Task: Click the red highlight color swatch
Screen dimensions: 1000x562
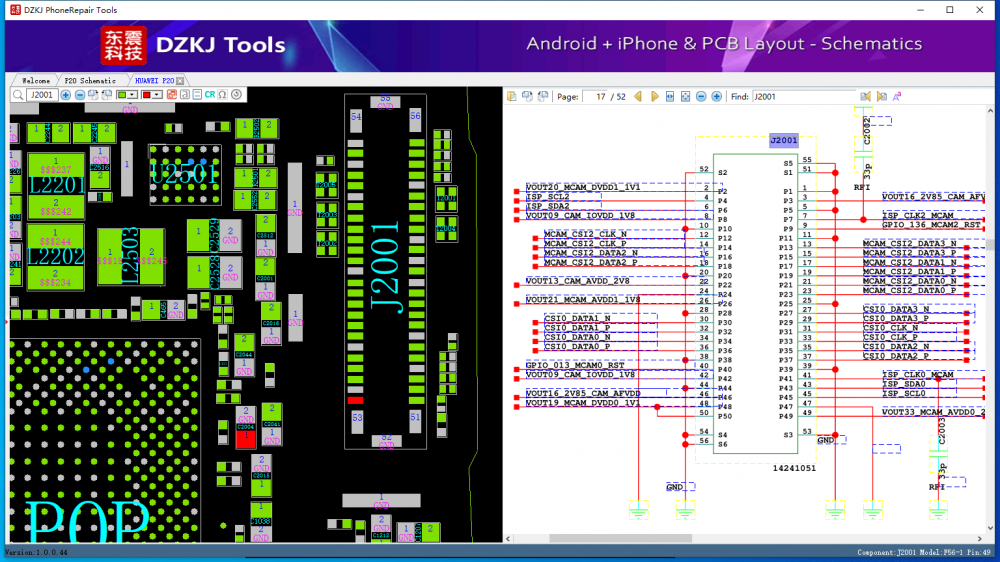Action: pos(146,95)
